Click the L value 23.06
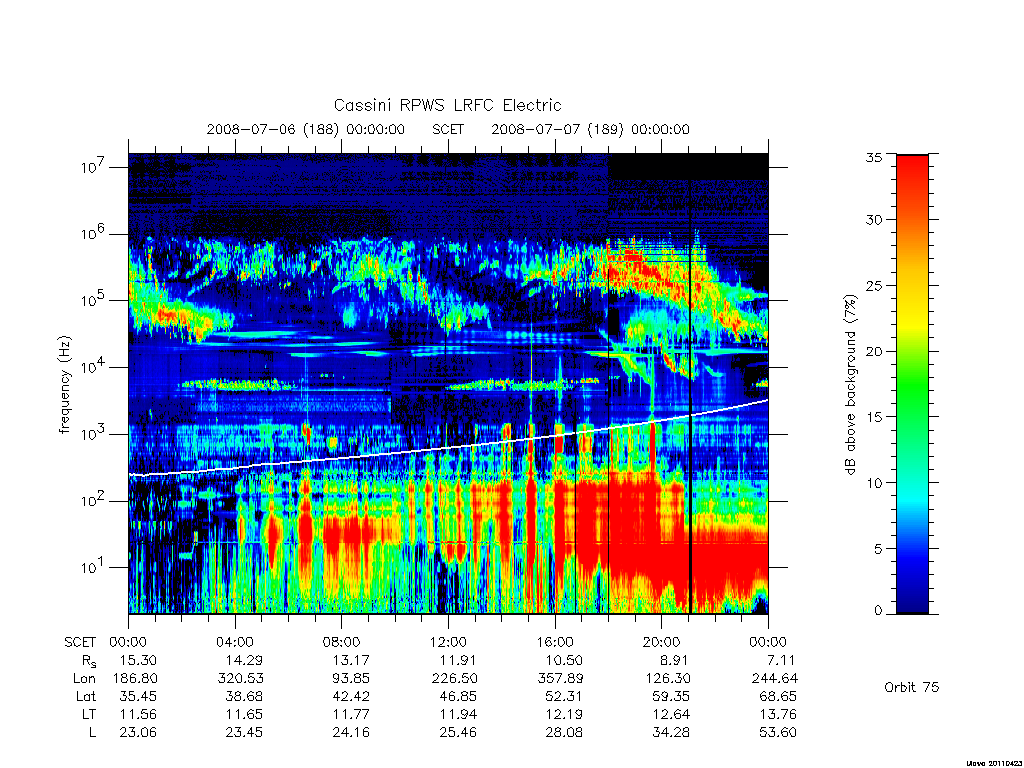Image resolution: width=1024 pixels, height=768 pixels. (138, 733)
